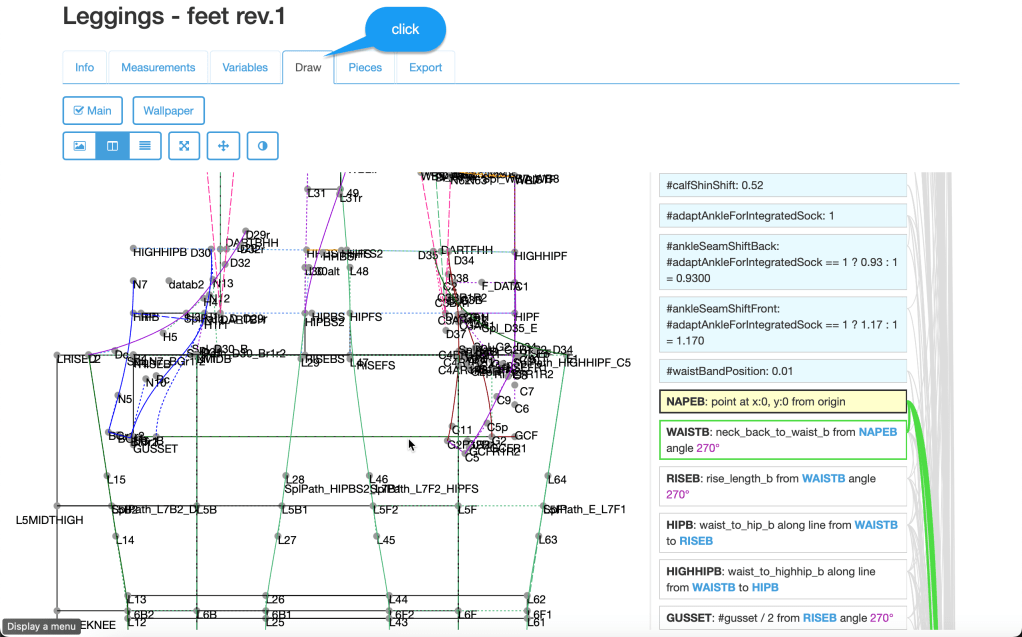Open the Export tab
The image size is (1022, 637).
(x=425, y=68)
